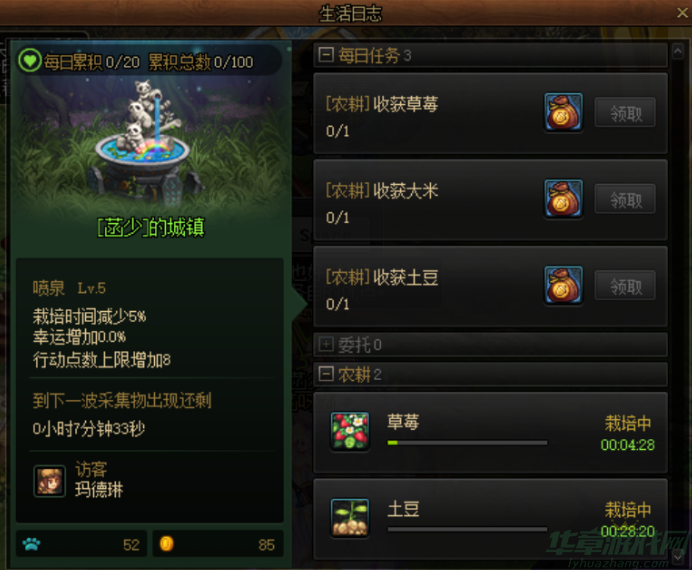Collapse the 每日任务 section
Image resolution: width=692 pixels, height=570 pixels.
(326, 55)
